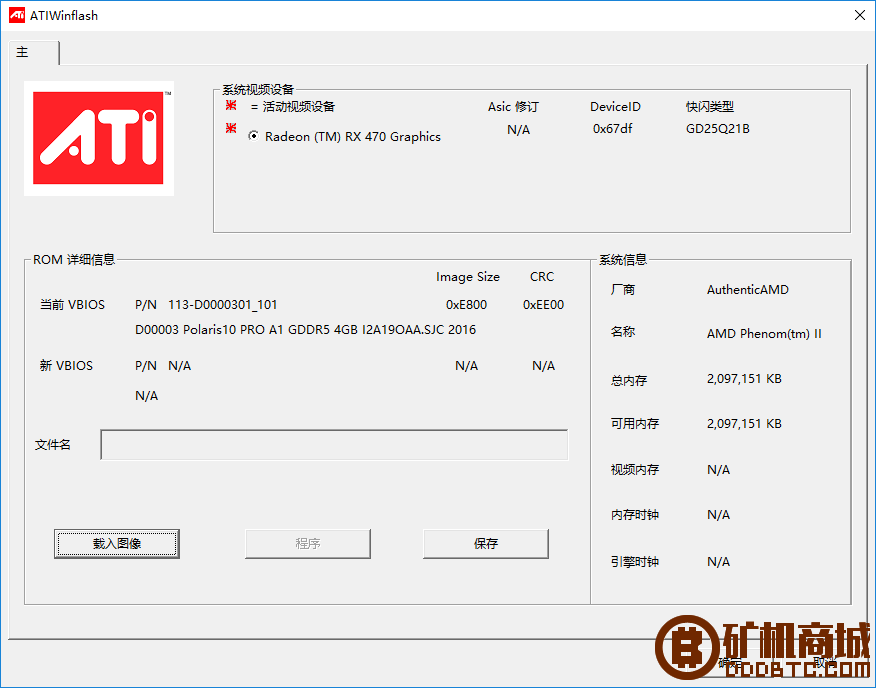
Task: Click the 载入图像 button
Action: [117, 543]
